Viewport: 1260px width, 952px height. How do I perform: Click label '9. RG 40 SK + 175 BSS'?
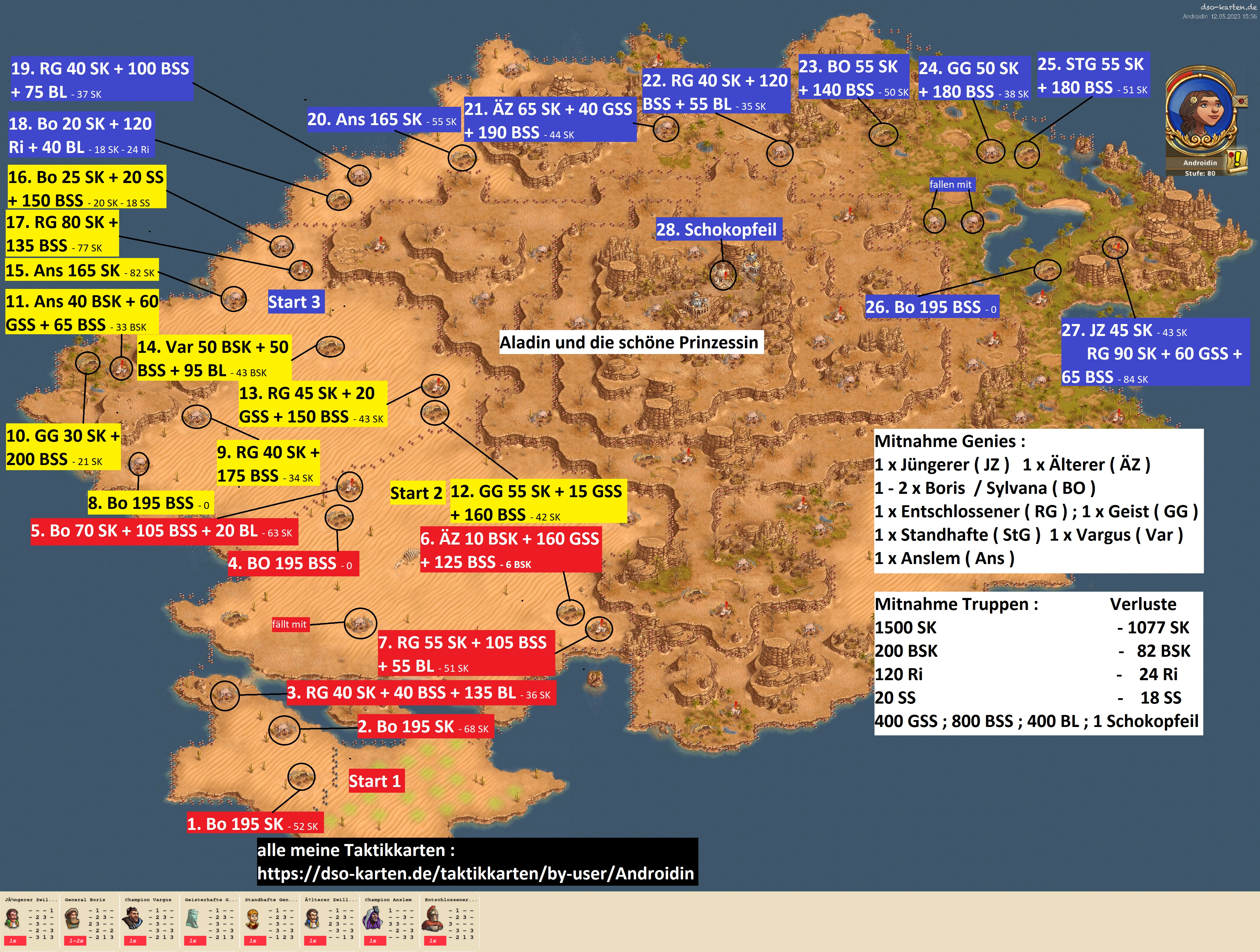(268, 463)
